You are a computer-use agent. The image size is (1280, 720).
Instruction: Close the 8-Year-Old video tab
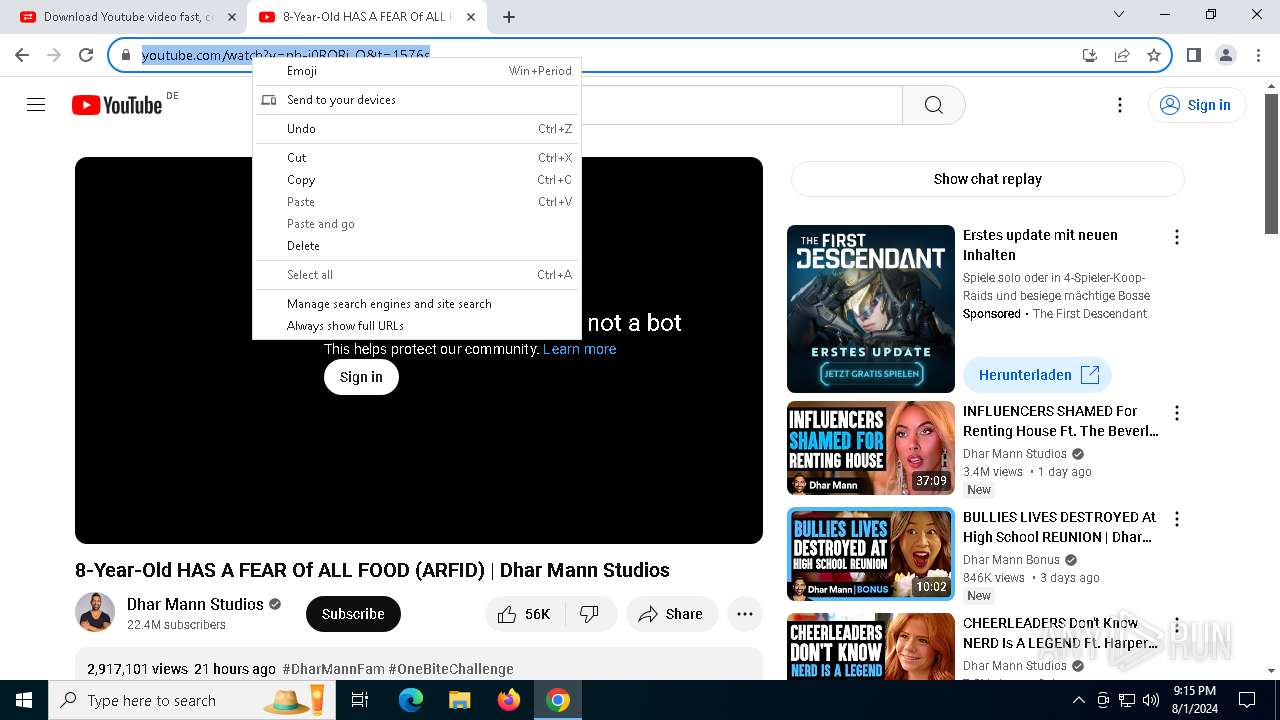click(x=471, y=17)
